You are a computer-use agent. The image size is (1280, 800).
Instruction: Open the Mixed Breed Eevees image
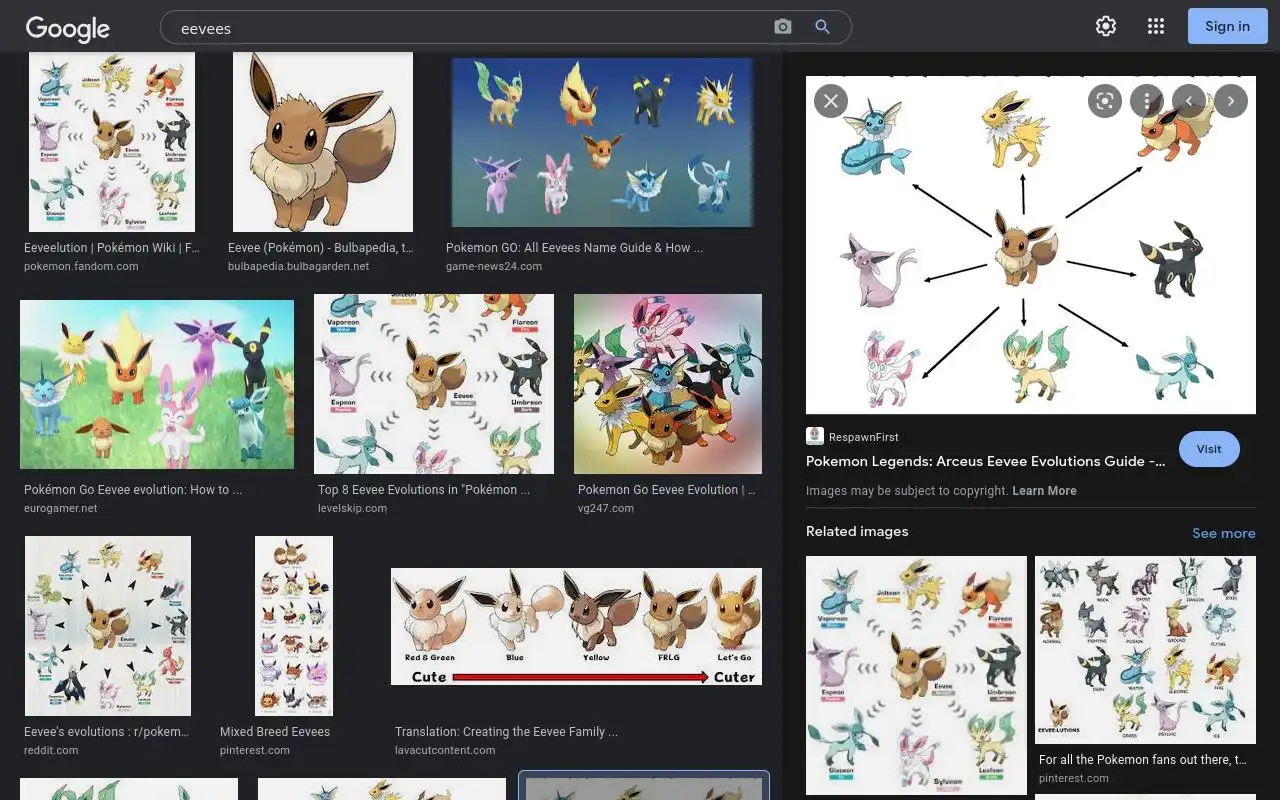294,626
